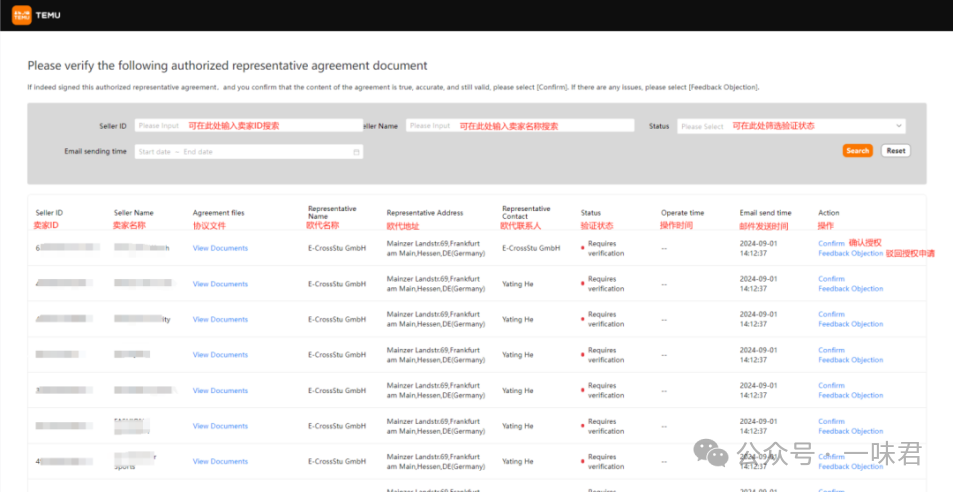Click the Action column header
Image resolution: width=953 pixels, height=492 pixels.
[x=828, y=213]
